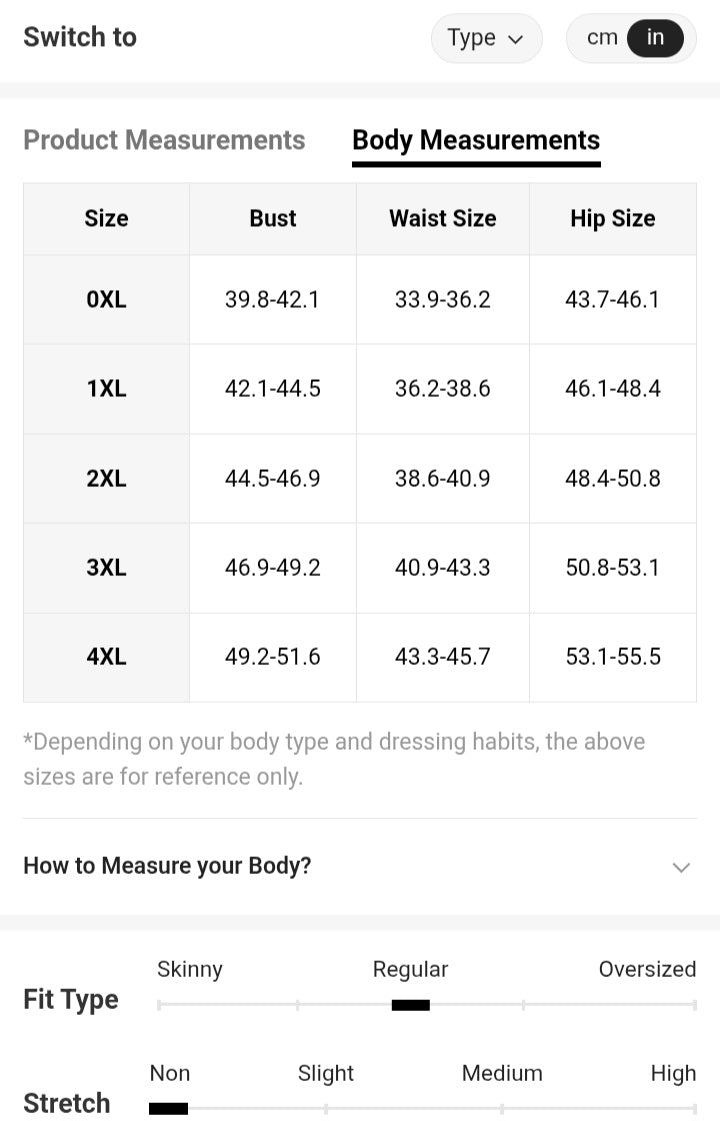Click the Fit Type Regular slider marker
Screen dimensions: 720x1121
[410, 1005]
